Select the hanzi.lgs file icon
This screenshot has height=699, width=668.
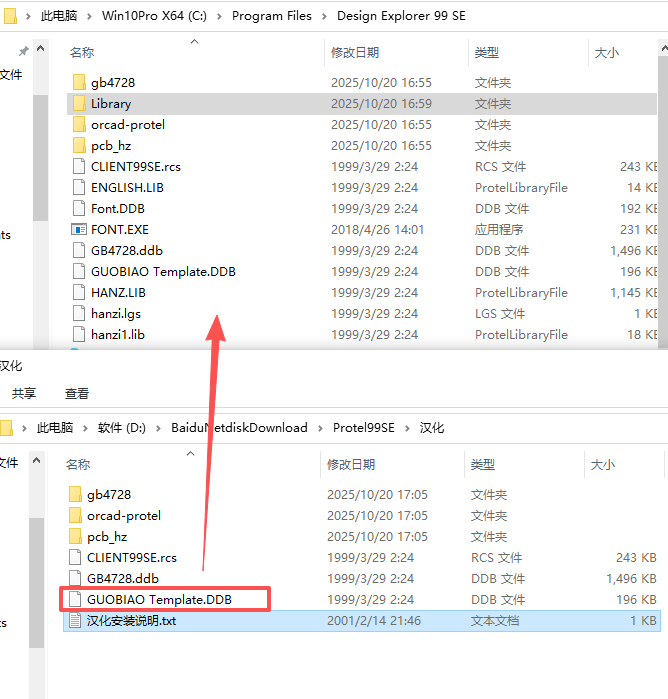pos(79,313)
